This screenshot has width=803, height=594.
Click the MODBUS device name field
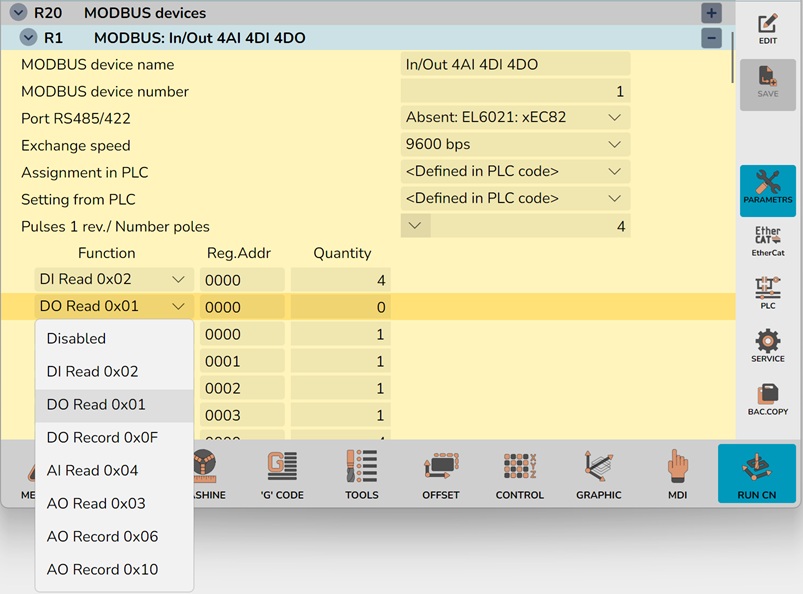point(515,64)
